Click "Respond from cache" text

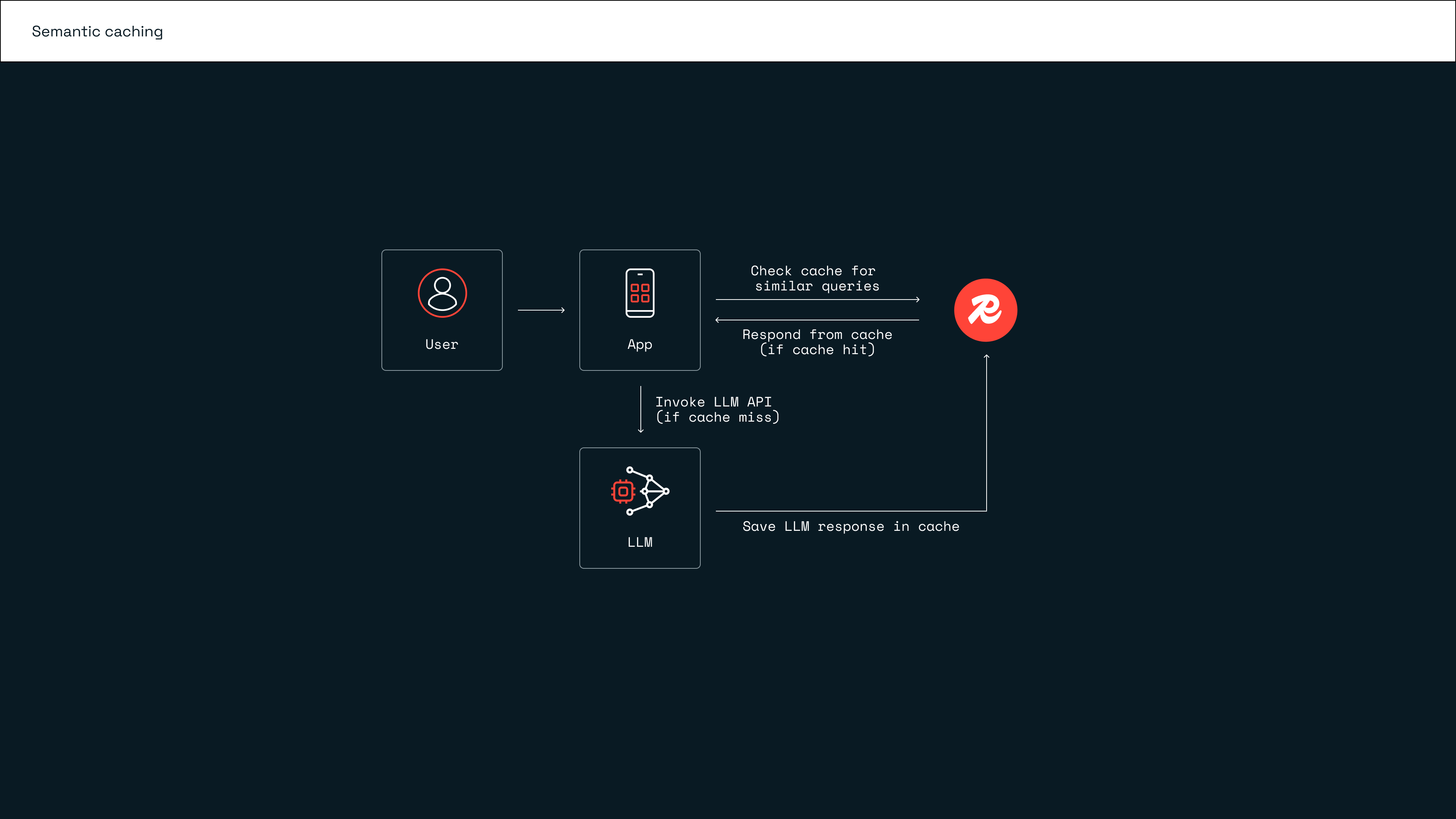click(817, 334)
